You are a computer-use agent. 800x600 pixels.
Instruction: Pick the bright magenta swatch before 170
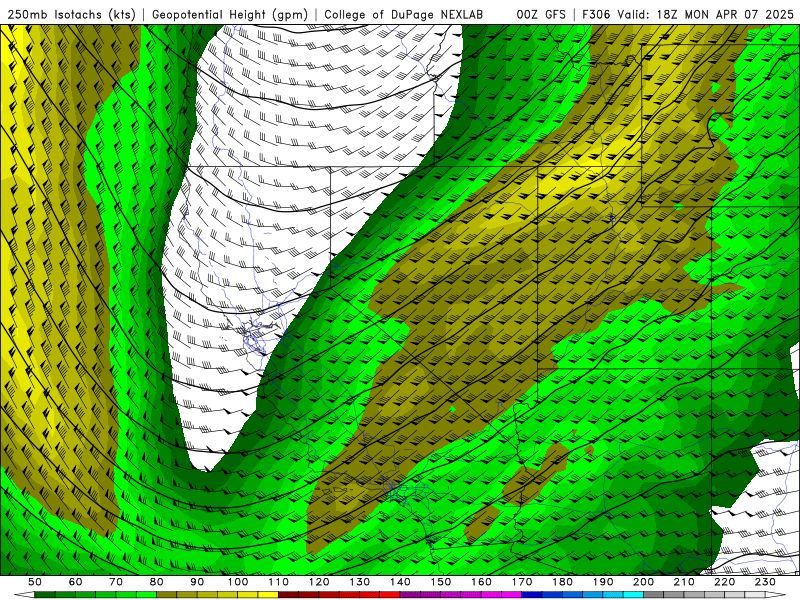[511, 595]
